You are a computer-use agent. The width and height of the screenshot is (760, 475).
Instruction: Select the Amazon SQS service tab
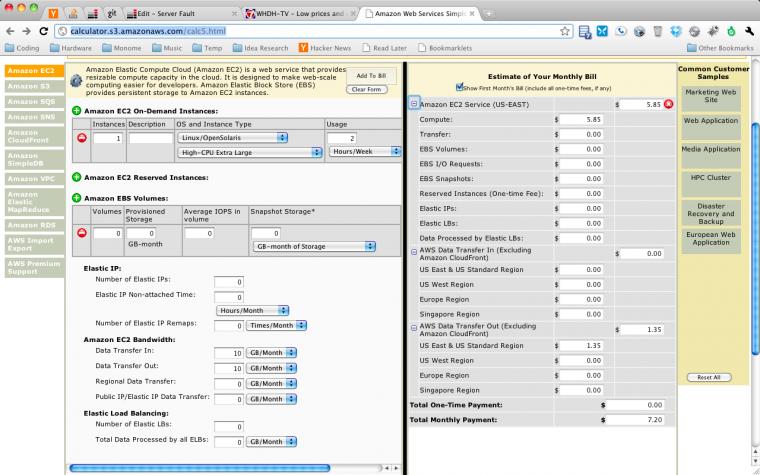(x=34, y=102)
